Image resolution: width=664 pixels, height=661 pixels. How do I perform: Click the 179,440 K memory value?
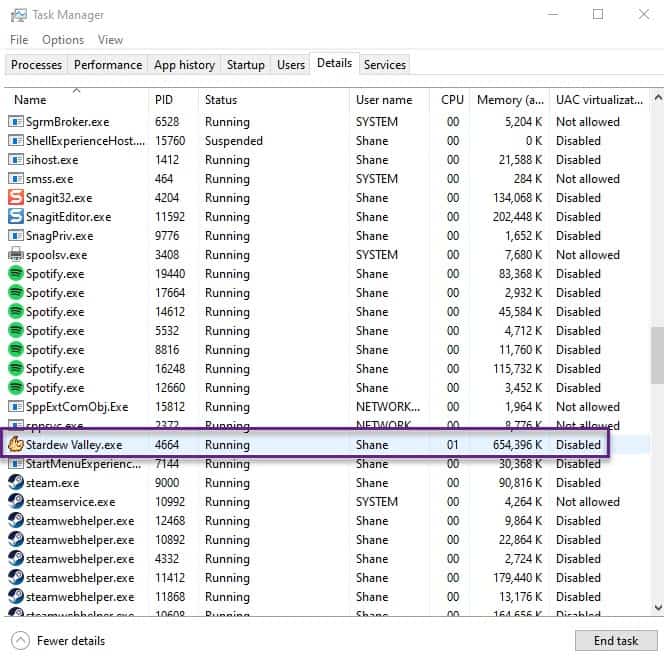pos(517,578)
